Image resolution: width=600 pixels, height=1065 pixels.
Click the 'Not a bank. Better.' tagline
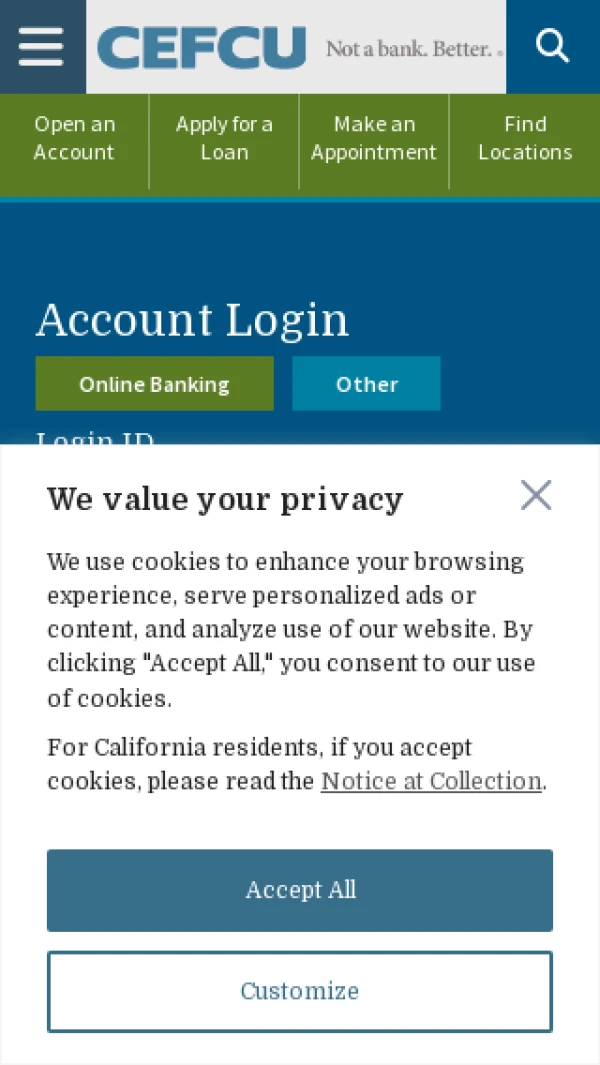coord(414,49)
